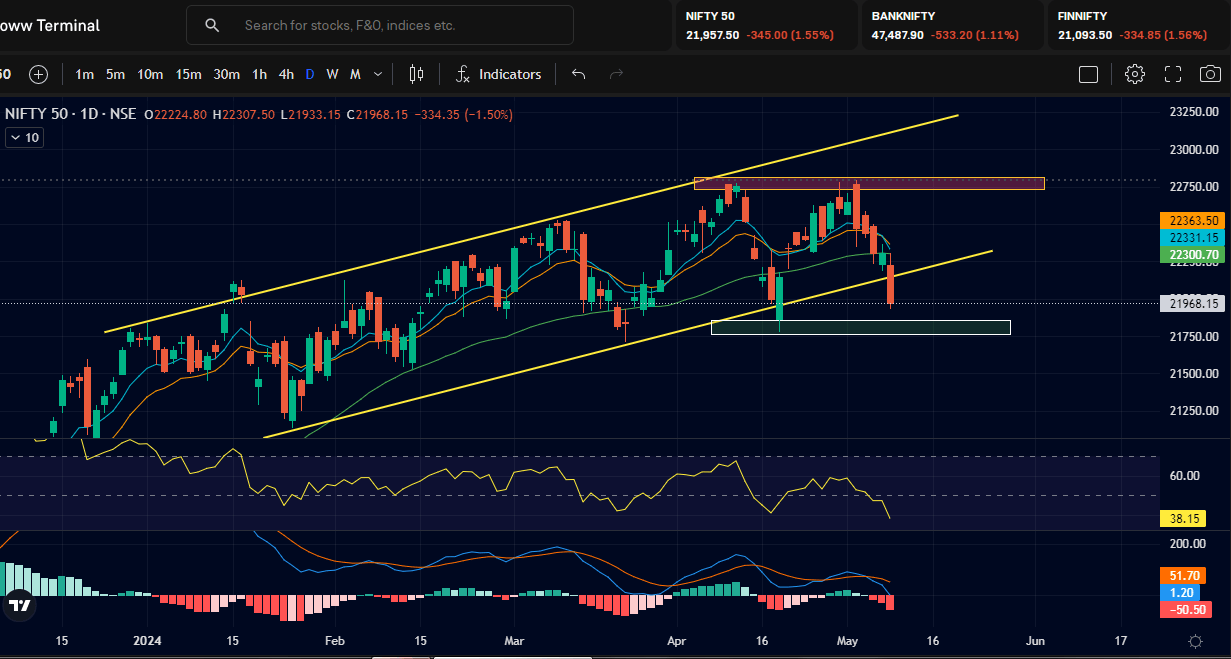Image resolution: width=1231 pixels, height=659 pixels.
Task: Open chart settings gear
Action: tap(1134, 74)
